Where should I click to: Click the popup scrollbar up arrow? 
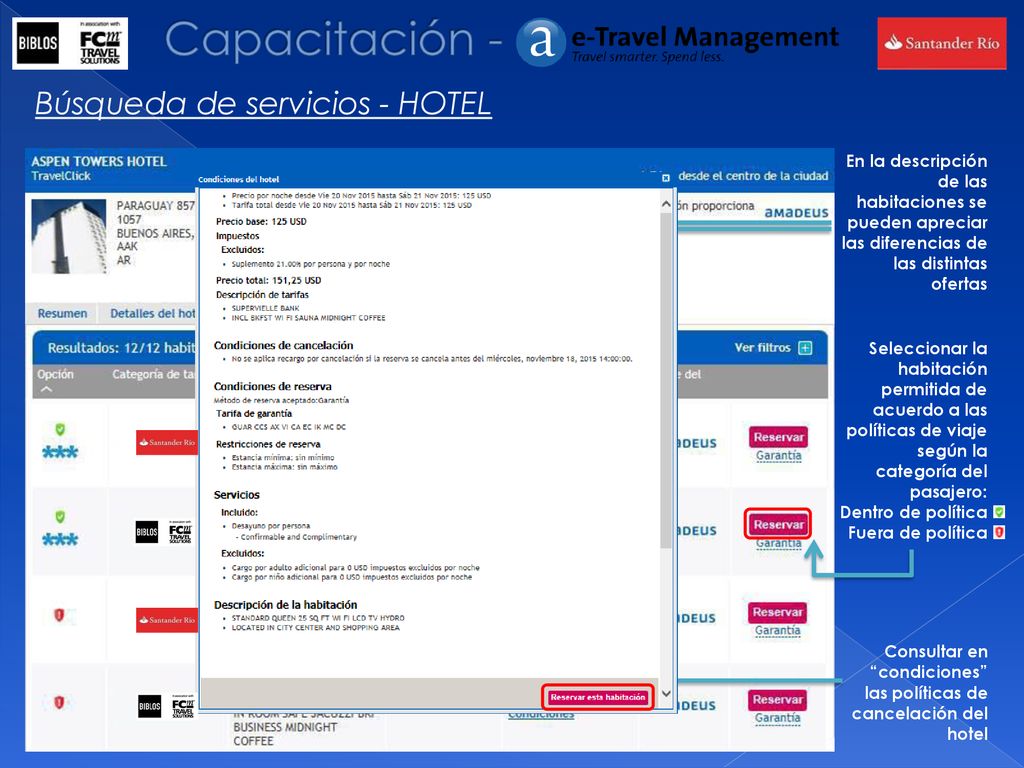(x=666, y=204)
